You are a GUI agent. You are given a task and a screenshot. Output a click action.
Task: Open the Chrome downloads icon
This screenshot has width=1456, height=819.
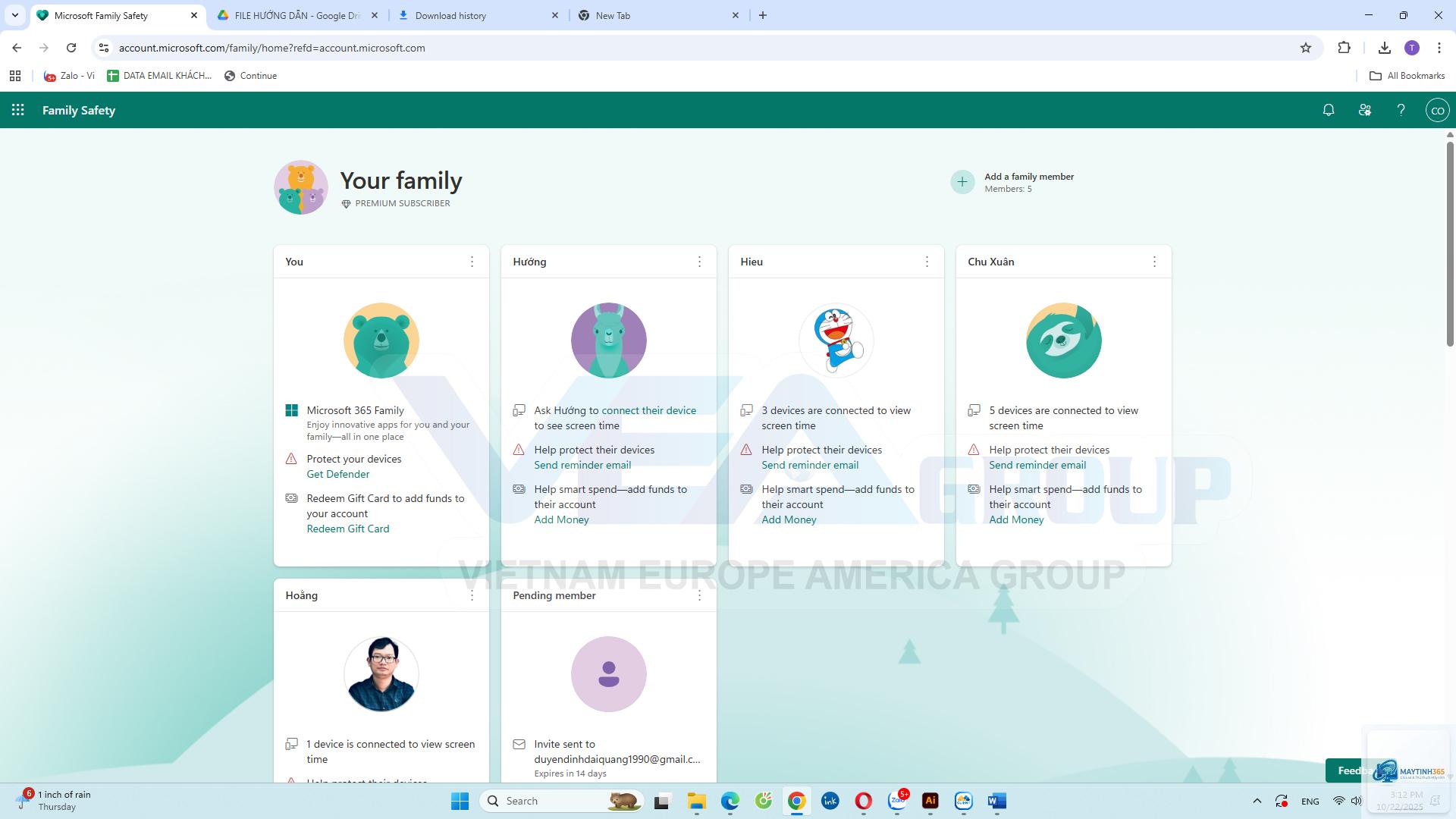(x=1385, y=48)
